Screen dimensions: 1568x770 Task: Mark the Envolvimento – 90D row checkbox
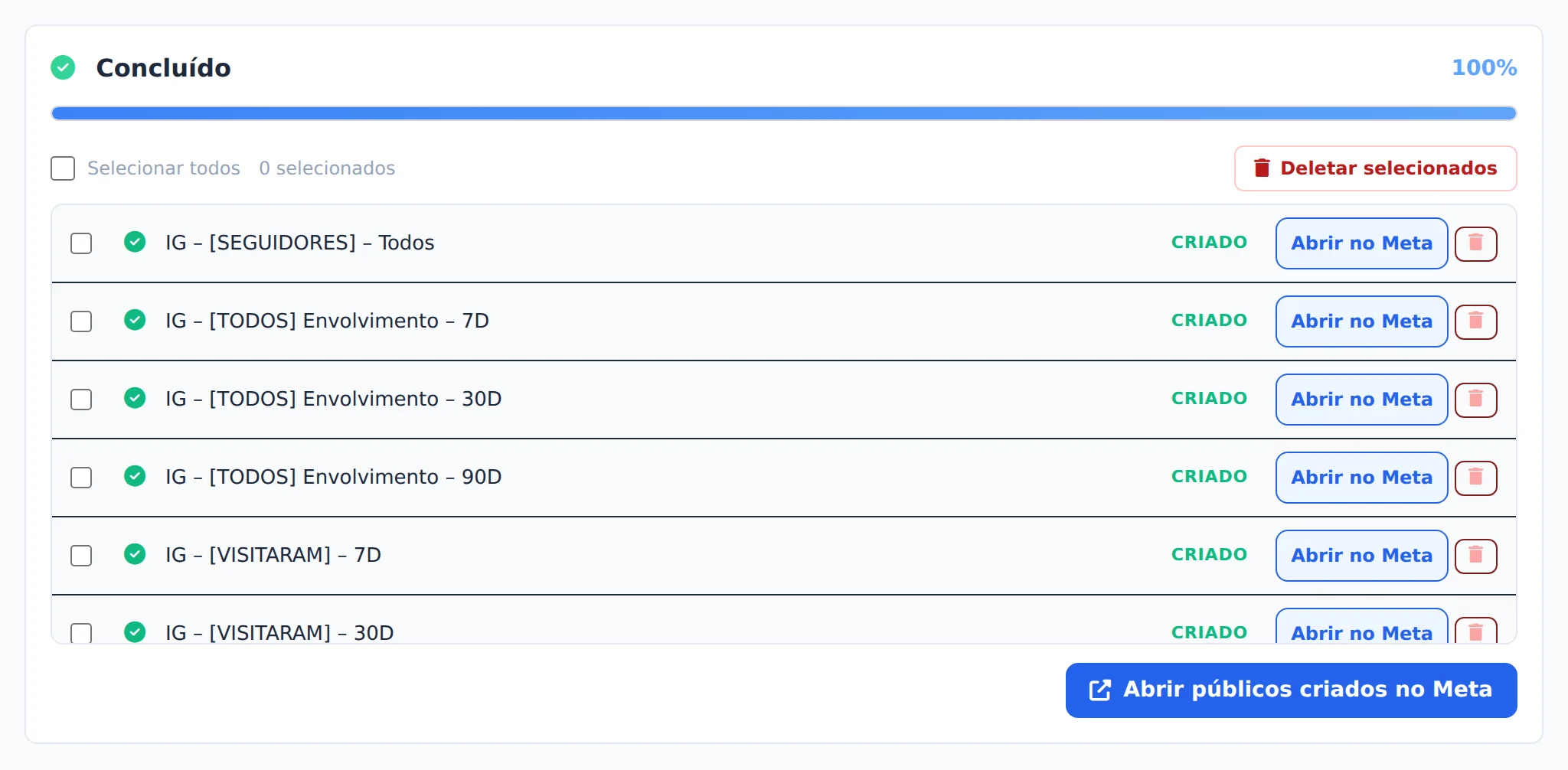(81, 478)
